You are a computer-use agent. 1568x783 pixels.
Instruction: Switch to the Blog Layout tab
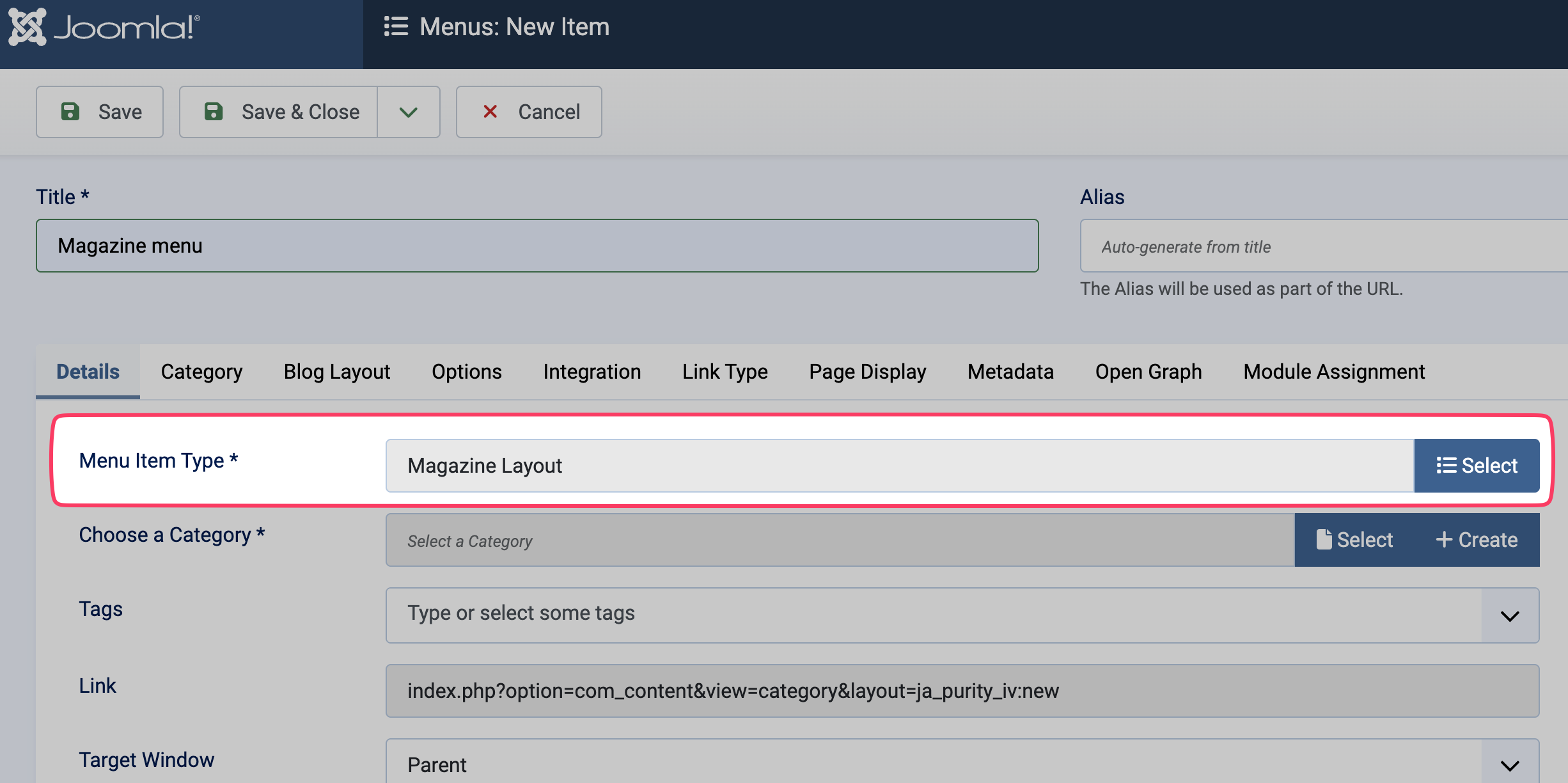click(x=337, y=372)
